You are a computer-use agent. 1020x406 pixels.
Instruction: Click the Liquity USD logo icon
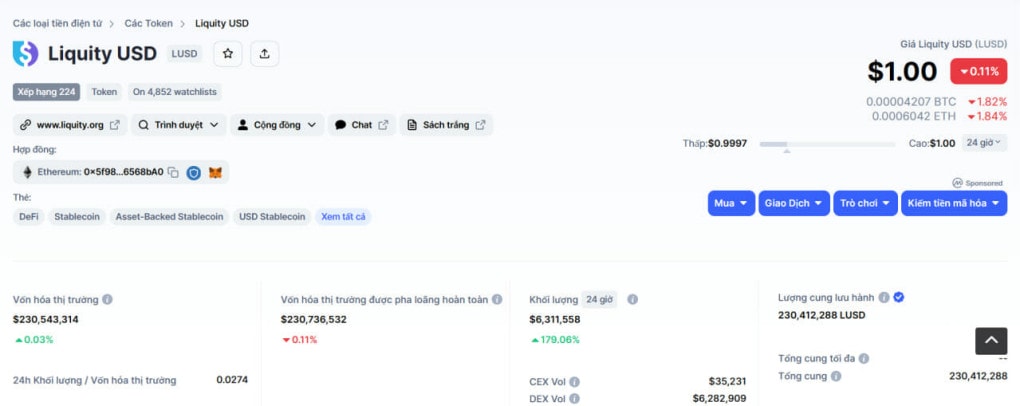(25, 54)
